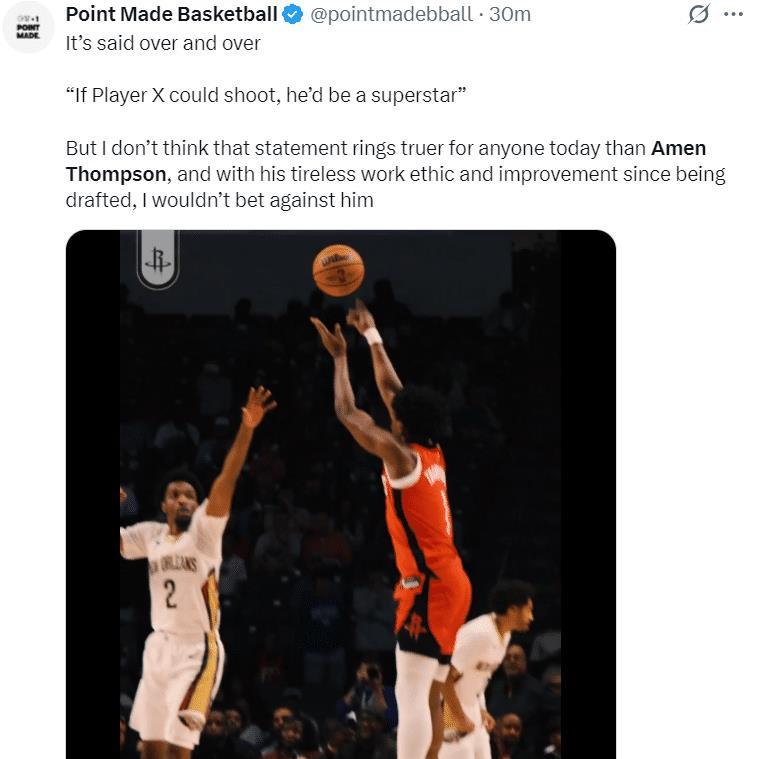
Task: Open the three-dot more options menu
Action: pyautogui.click(x=733, y=15)
